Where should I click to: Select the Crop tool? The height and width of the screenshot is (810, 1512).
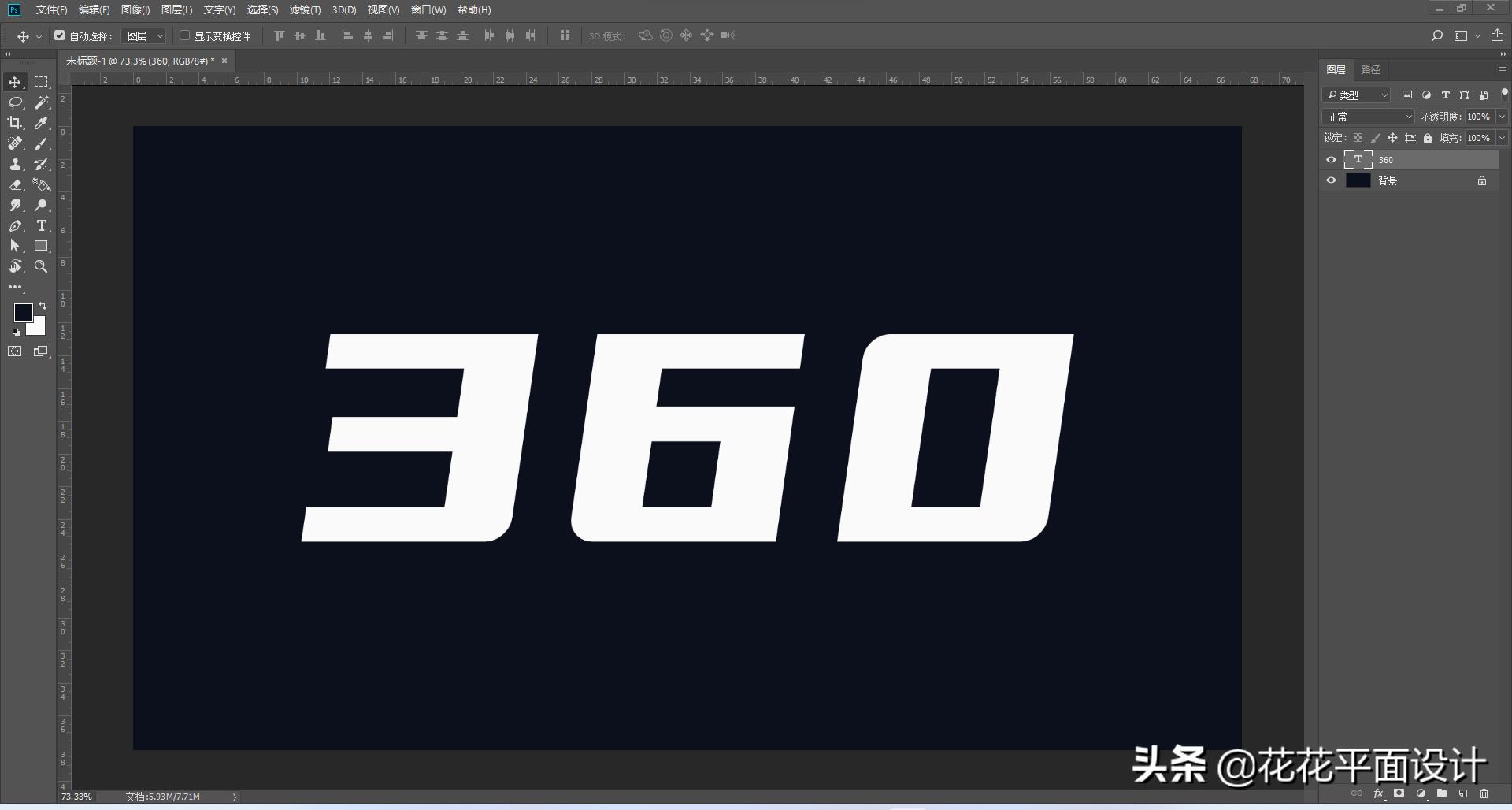pos(14,123)
